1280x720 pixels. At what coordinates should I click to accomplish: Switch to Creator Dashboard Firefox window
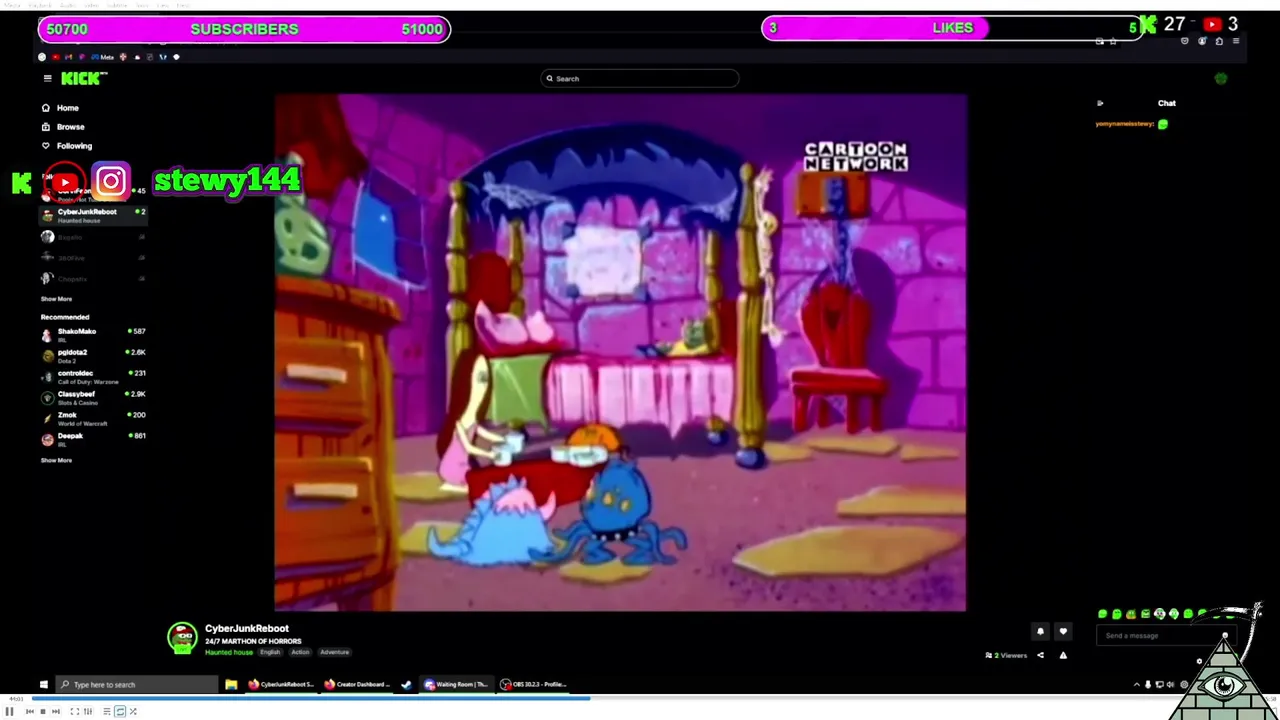(x=357, y=685)
